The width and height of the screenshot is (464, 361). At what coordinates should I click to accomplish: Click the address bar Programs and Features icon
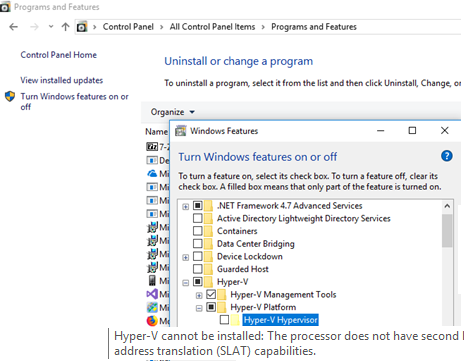(82, 27)
